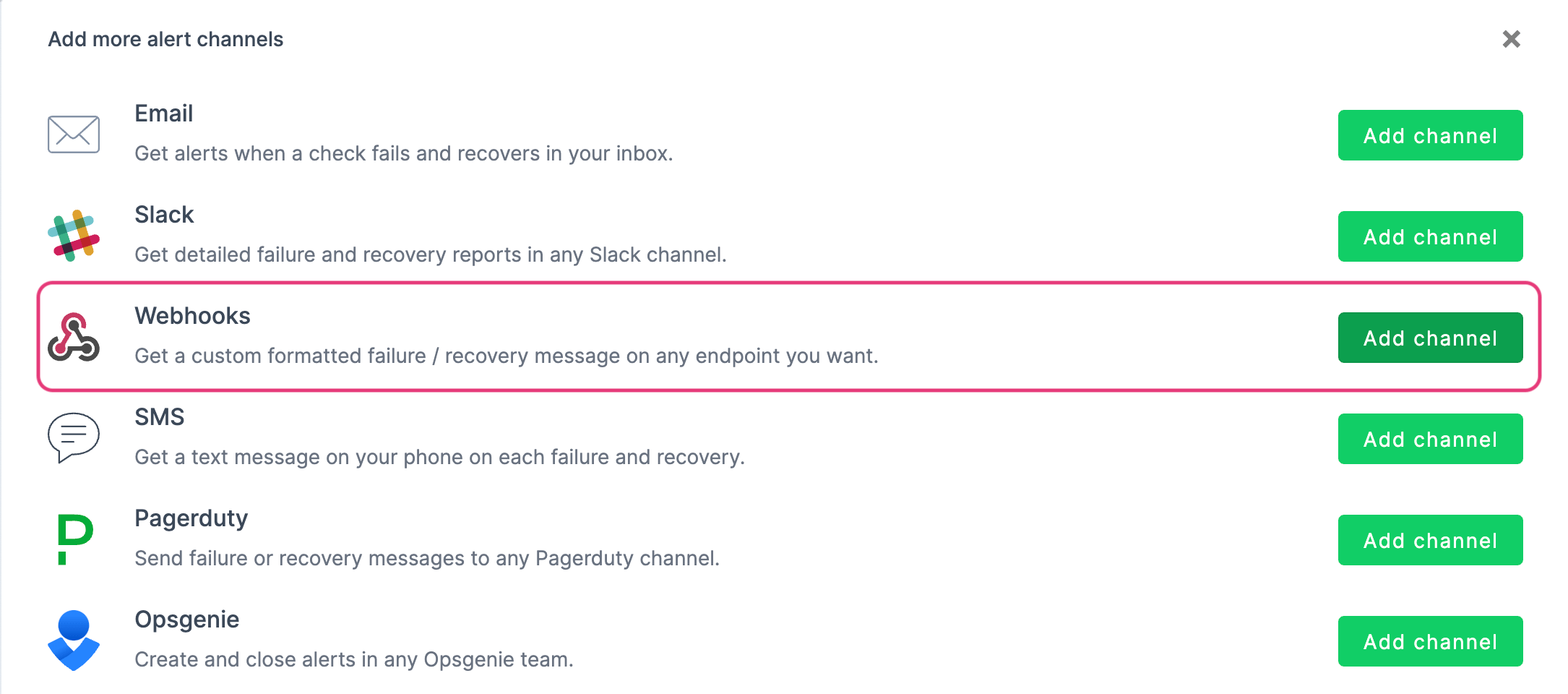The width and height of the screenshot is (1568, 694).
Task: Click the Email channel title
Action: [163, 113]
